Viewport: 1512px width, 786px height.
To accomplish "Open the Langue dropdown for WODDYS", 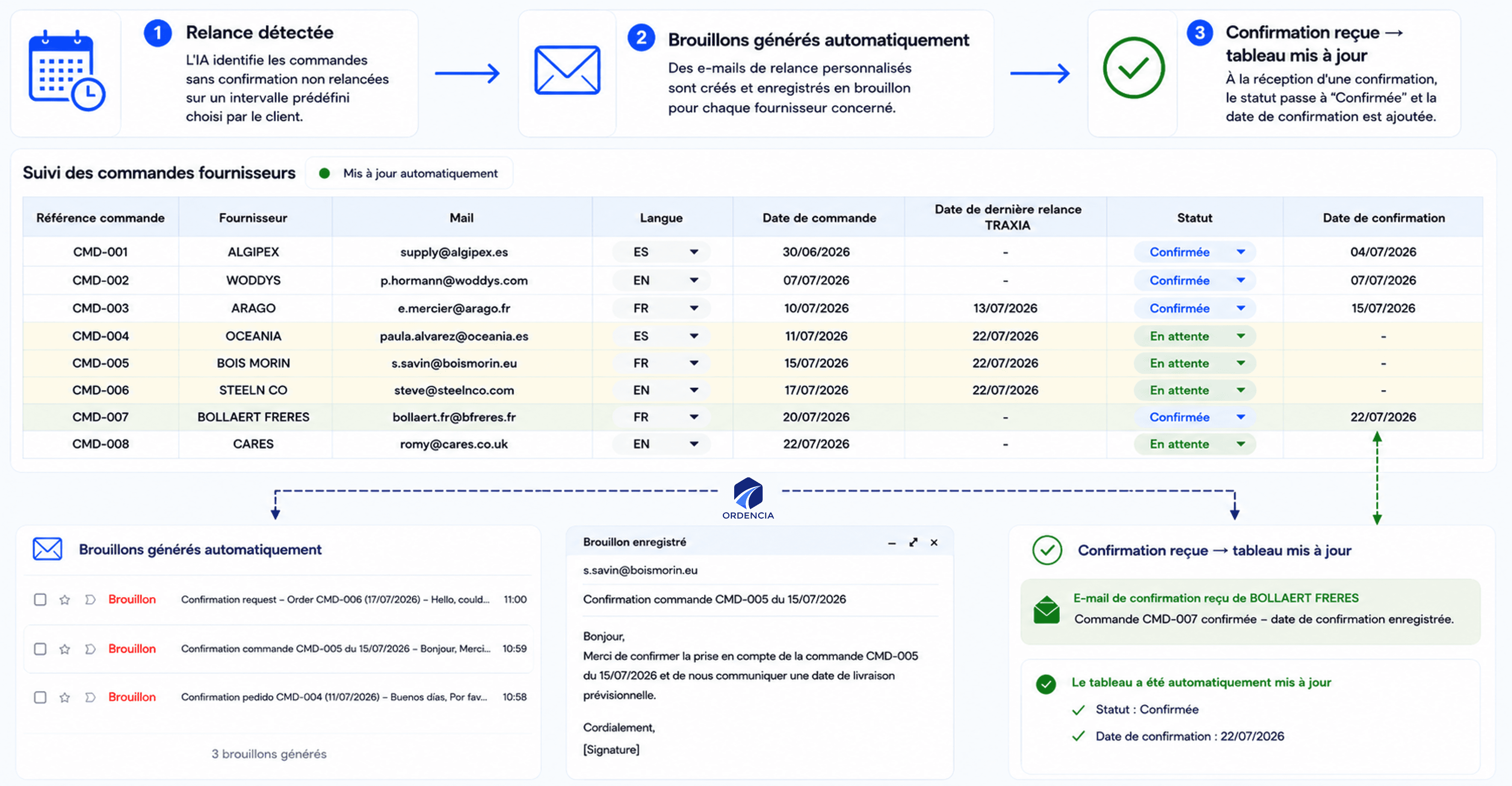I will tap(661, 281).
